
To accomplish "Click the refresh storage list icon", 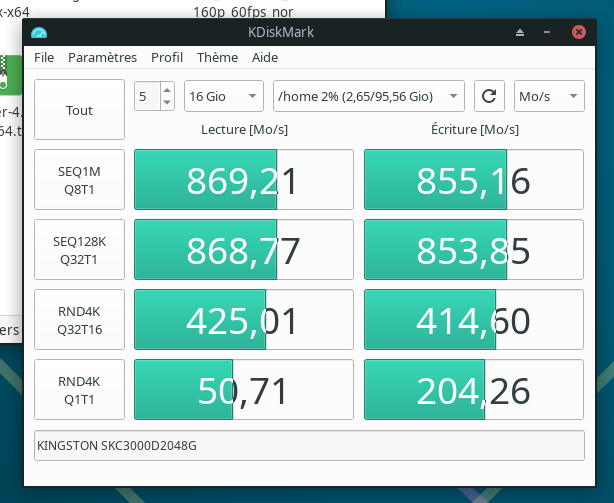I will tap(488, 96).
